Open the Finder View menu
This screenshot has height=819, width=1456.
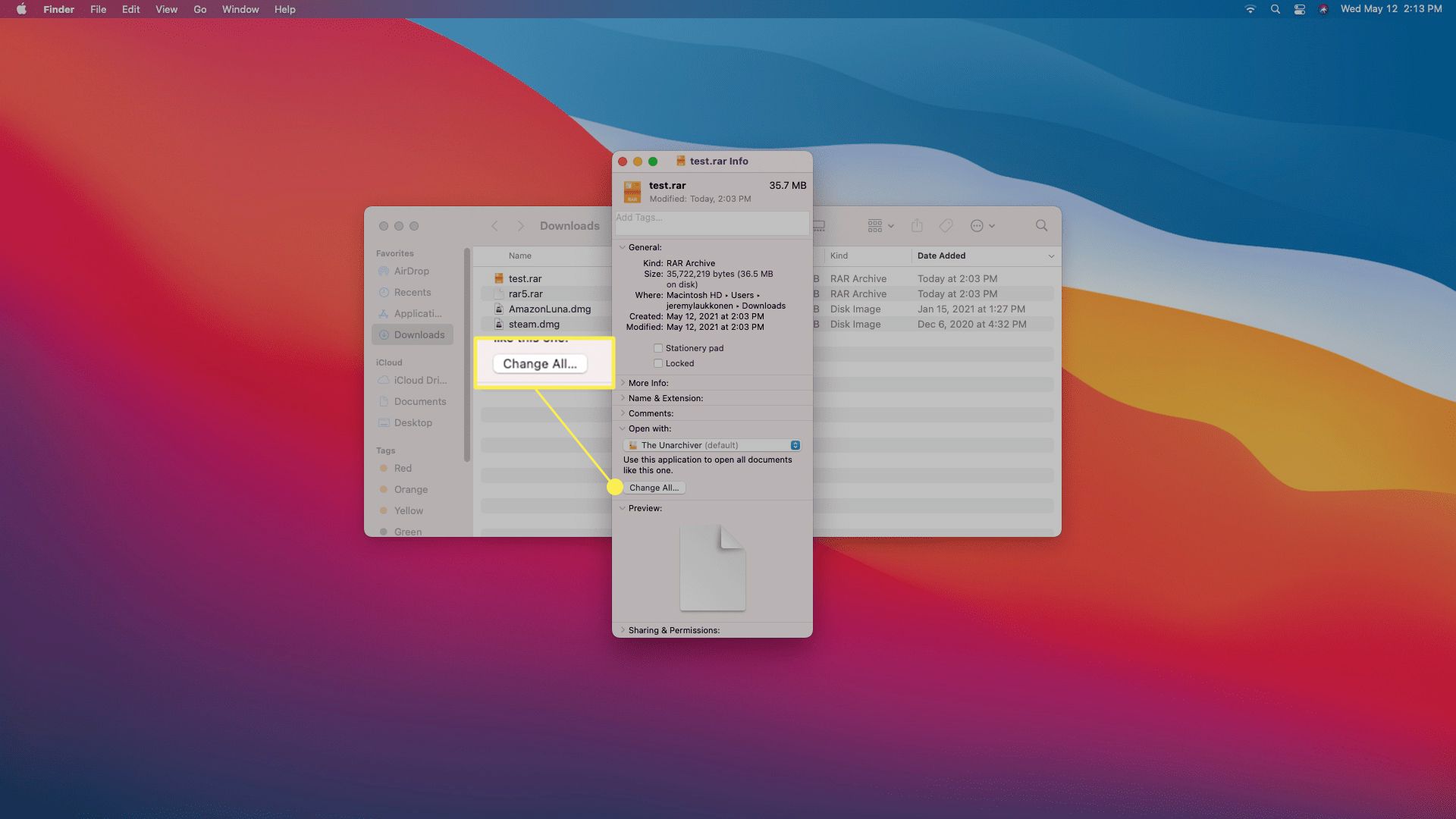click(165, 9)
